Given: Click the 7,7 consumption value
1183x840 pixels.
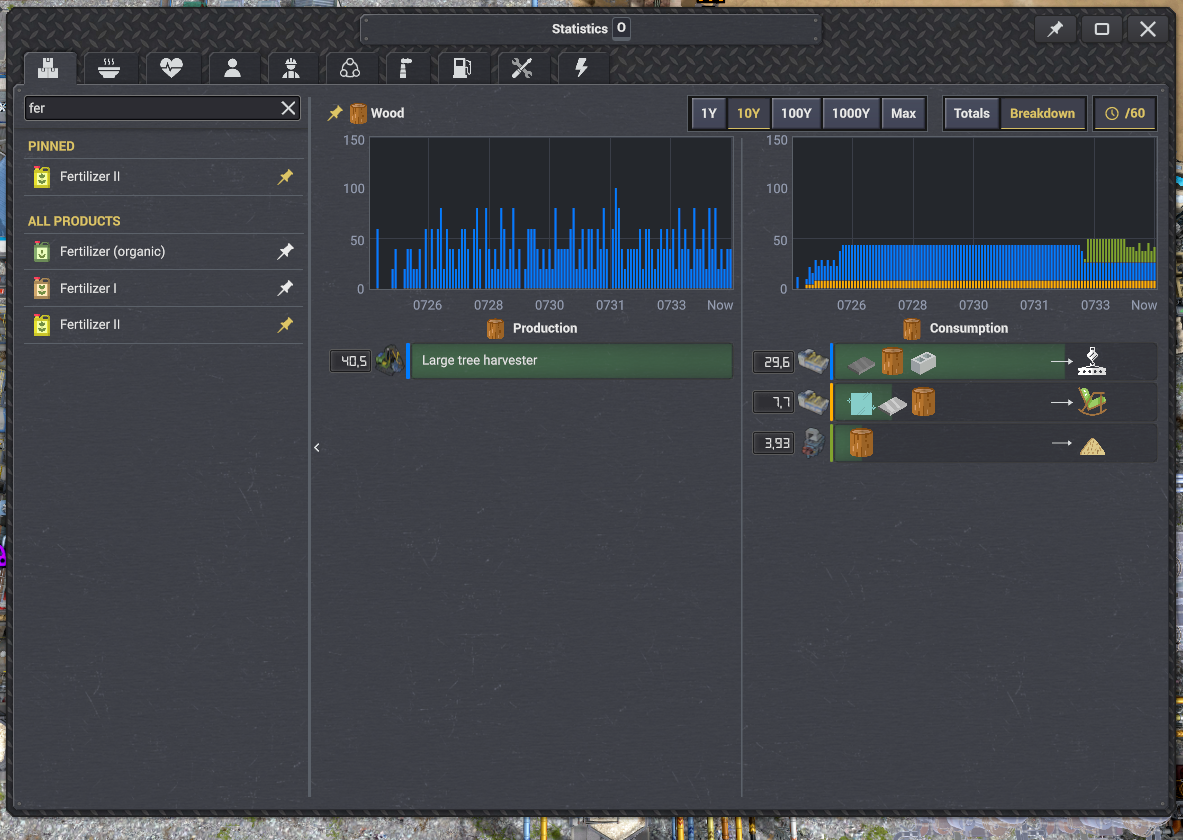Looking at the screenshot, I should [x=774, y=402].
